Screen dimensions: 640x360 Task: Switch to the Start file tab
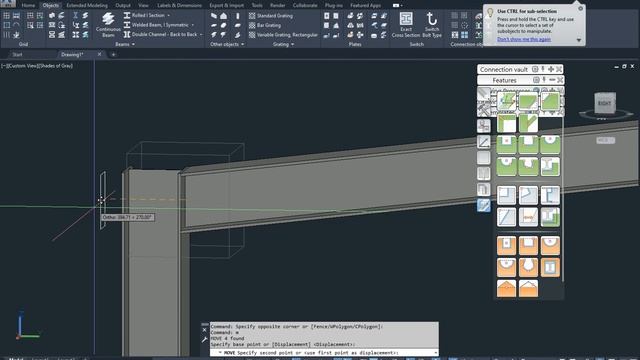(x=18, y=54)
